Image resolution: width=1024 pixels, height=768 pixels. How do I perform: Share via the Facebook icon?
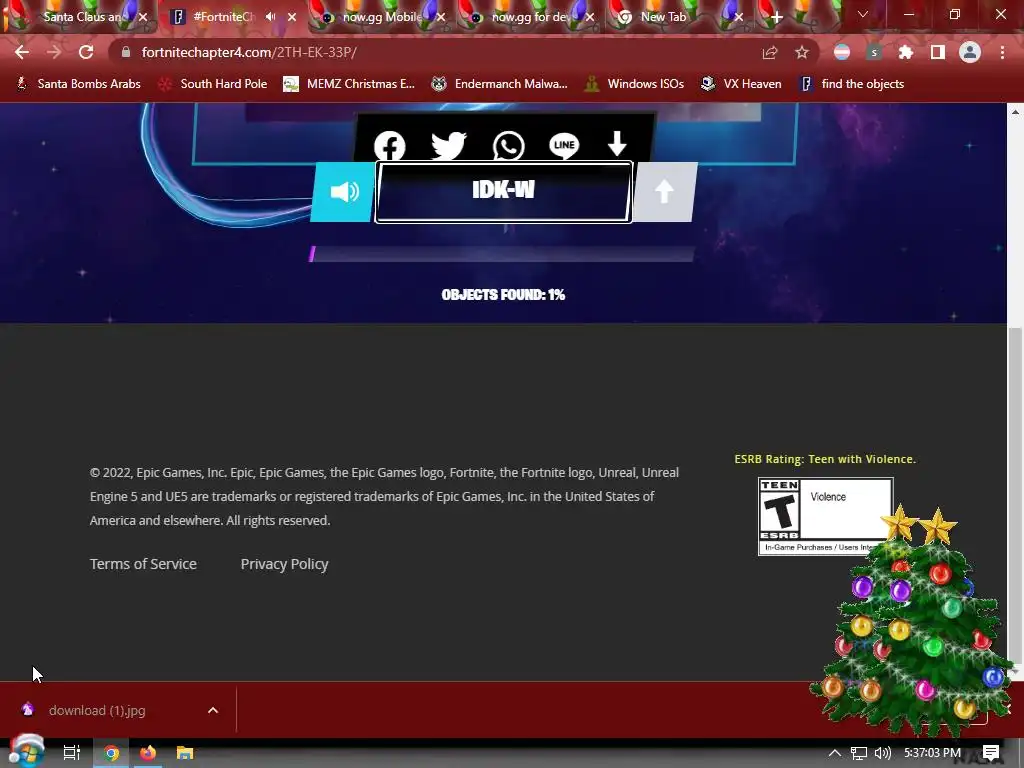pyautogui.click(x=390, y=145)
